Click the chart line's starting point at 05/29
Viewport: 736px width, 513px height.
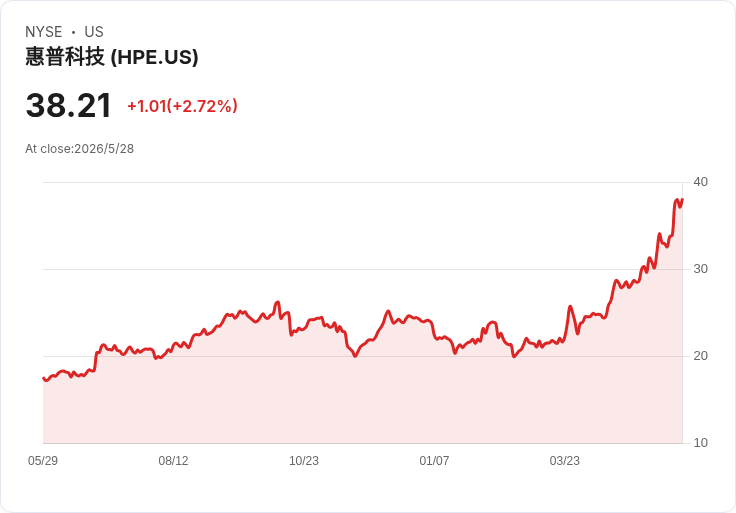pyautogui.click(x=44, y=378)
